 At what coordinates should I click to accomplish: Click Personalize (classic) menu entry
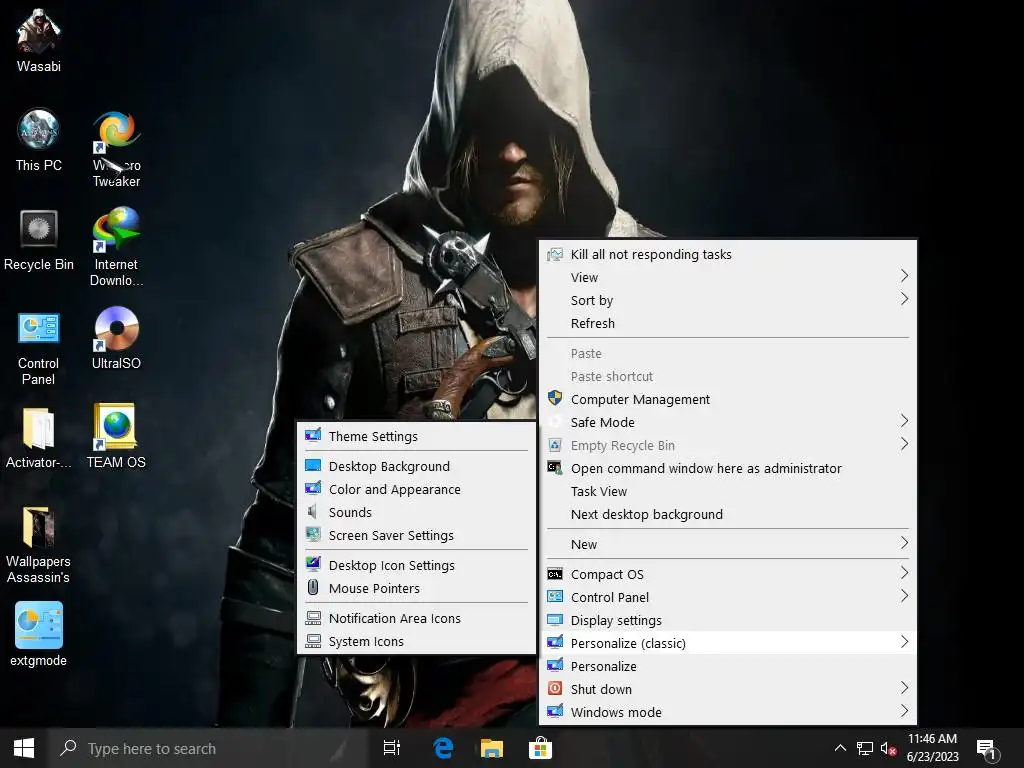tap(728, 643)
